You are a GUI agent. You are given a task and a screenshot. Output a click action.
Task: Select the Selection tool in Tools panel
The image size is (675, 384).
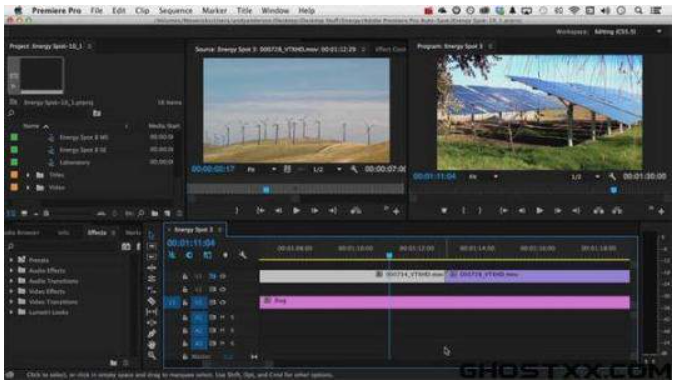pyautogui.click(x=152, y=235)
